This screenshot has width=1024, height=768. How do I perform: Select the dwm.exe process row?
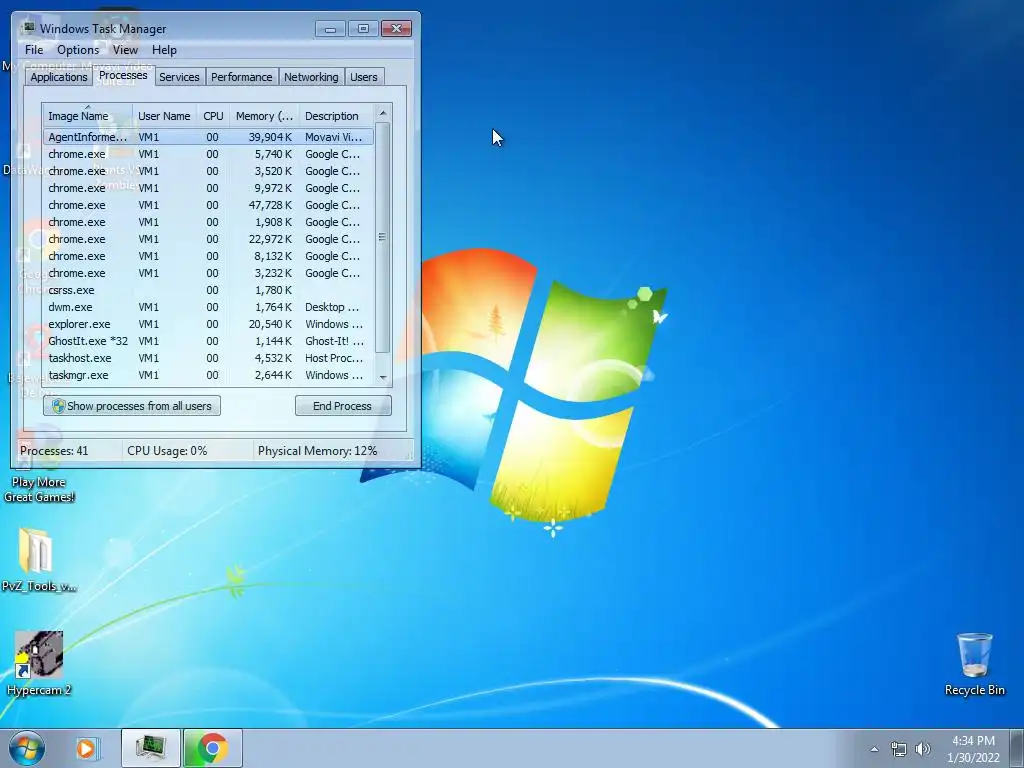pos(208,307)
